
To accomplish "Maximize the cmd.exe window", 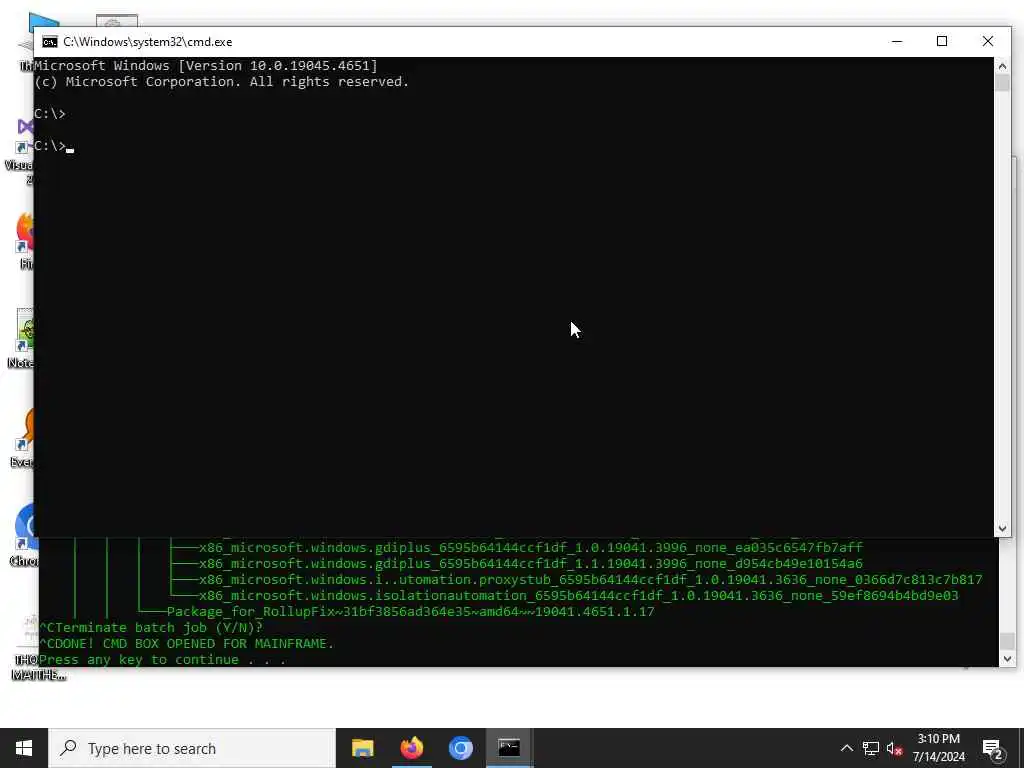I will pos(942,41).
